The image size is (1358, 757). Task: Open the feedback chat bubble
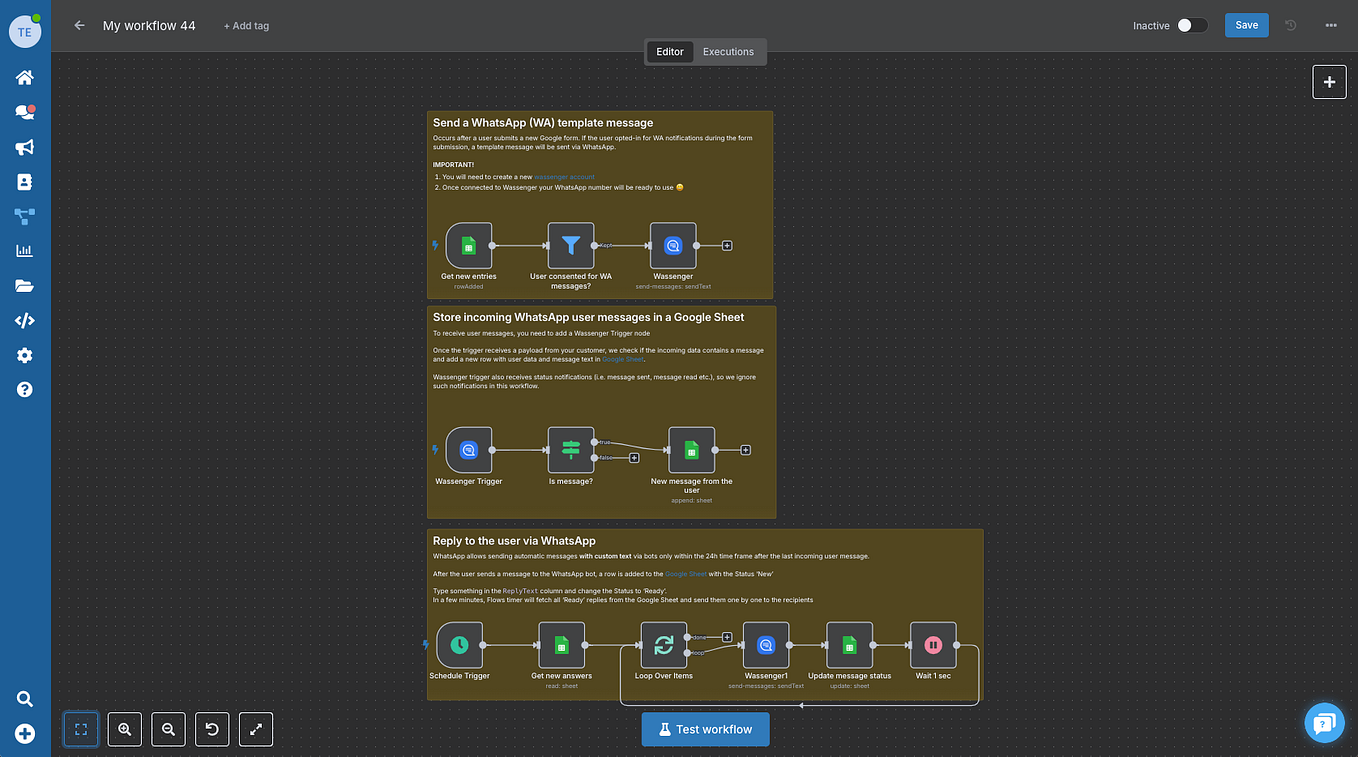point(1324,722)
